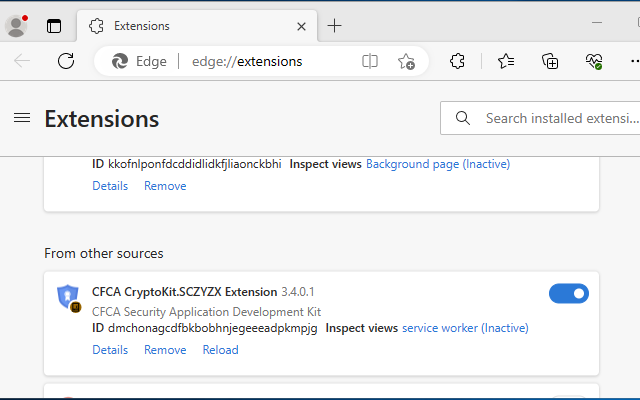Open the split screen icon
The width and height of the screenshot is (640, 400).
(x=370, y=61)
